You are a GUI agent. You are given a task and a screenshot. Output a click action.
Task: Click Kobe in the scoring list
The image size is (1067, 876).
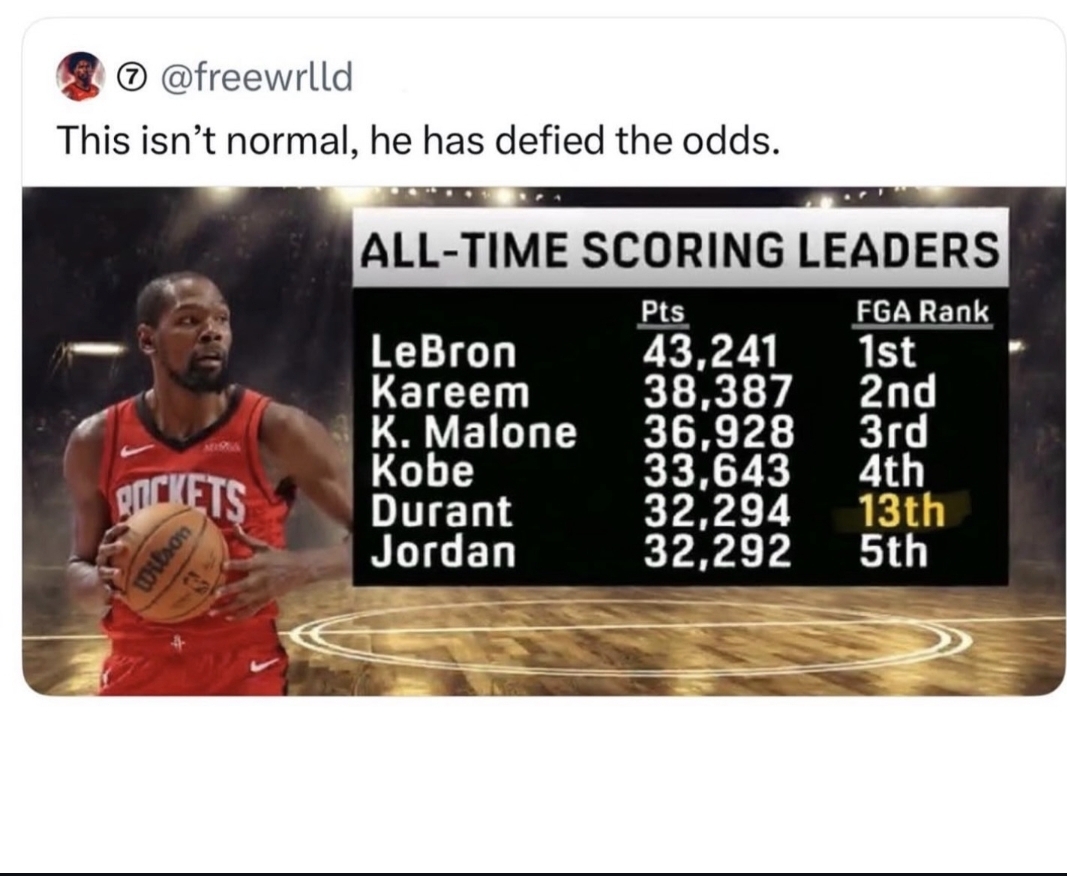(x=423, y=471)
